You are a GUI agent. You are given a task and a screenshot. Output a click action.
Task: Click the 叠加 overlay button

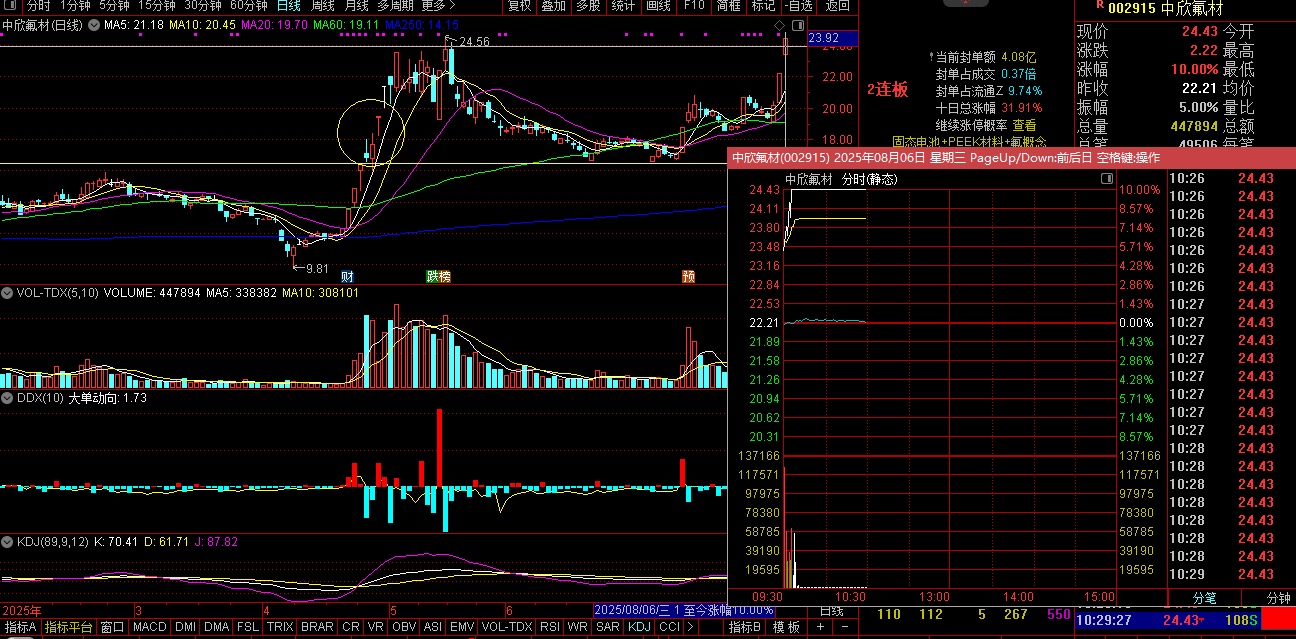pyautogui.click(x=553, y=5)
